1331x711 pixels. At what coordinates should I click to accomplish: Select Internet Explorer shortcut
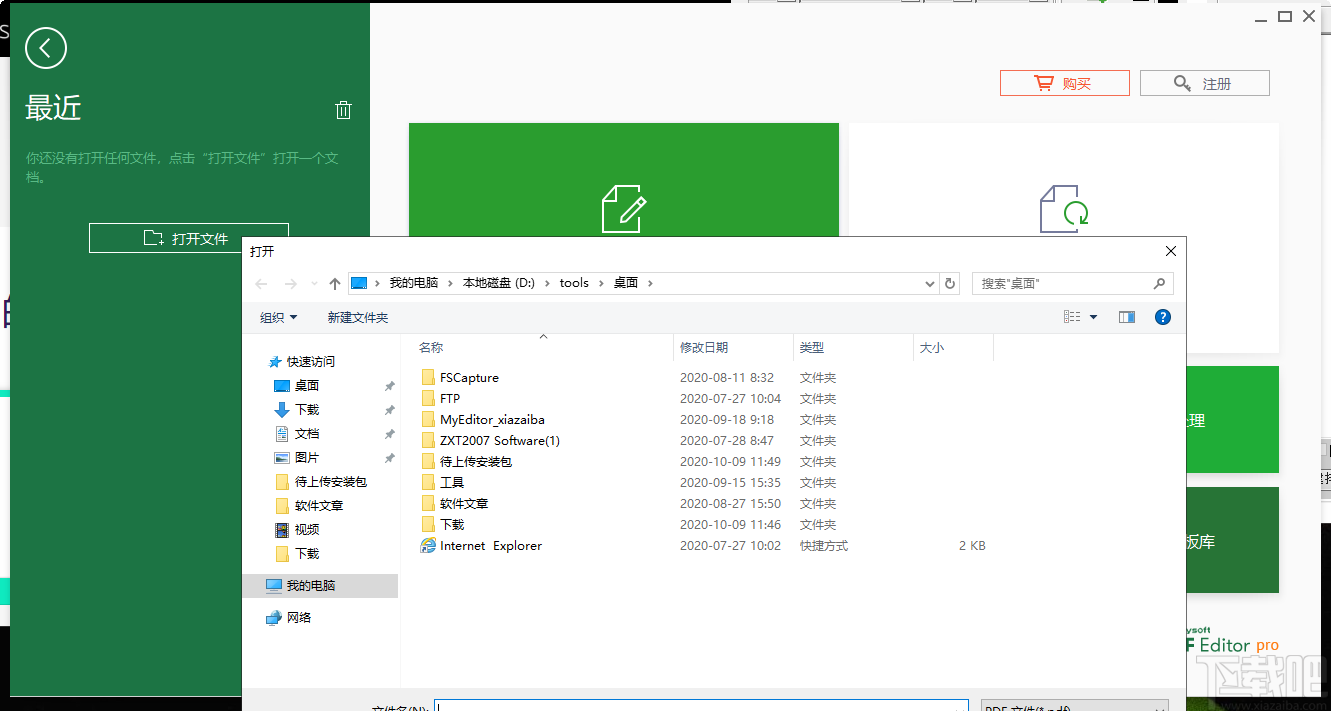point(491,546)
